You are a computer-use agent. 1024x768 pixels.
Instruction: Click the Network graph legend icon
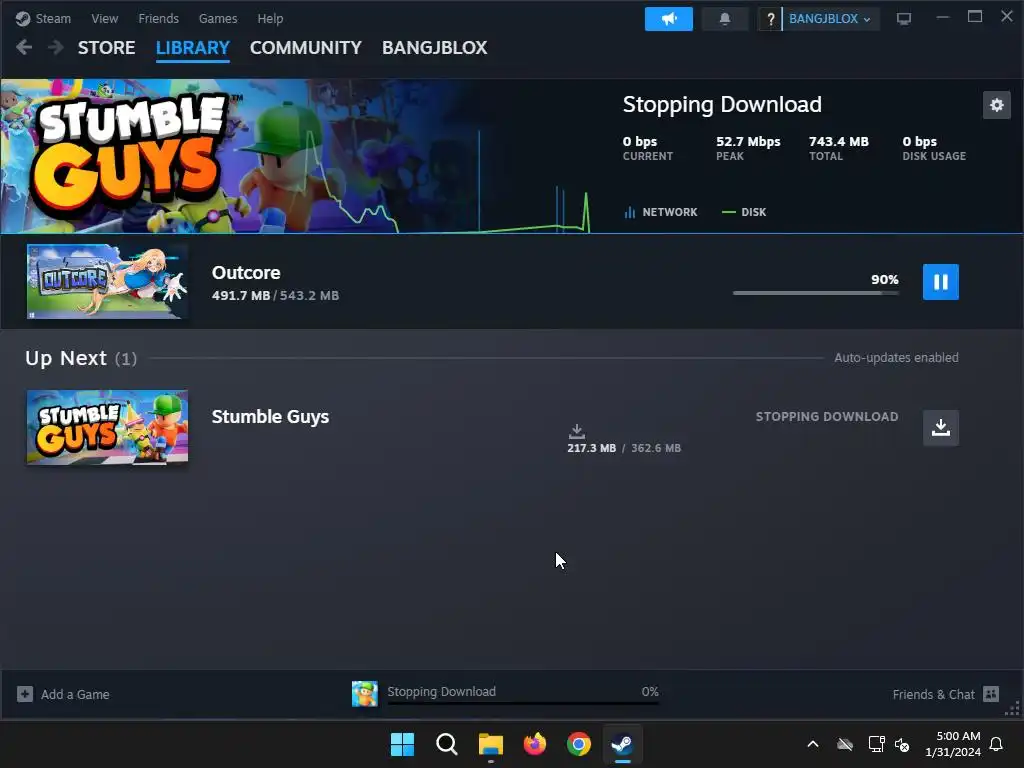[630, 212]
